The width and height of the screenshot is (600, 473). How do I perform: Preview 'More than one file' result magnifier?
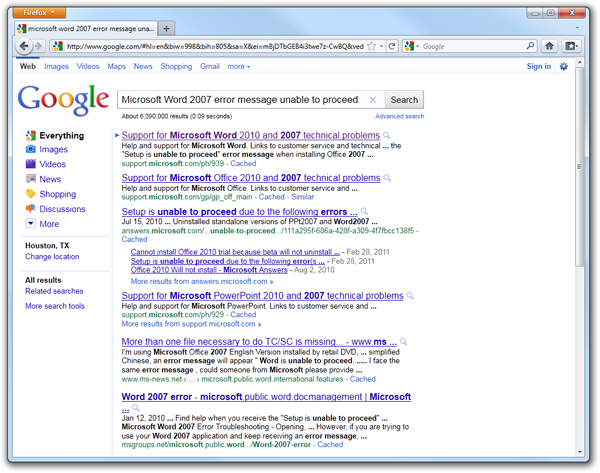click(x=403, y=342)
